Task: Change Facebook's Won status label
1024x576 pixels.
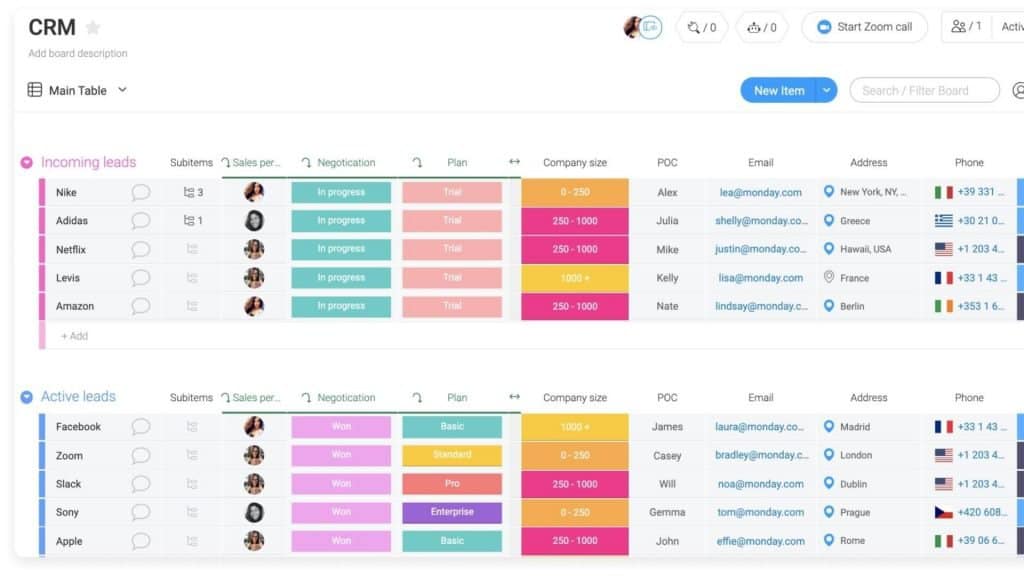Action: pos(341,426)
